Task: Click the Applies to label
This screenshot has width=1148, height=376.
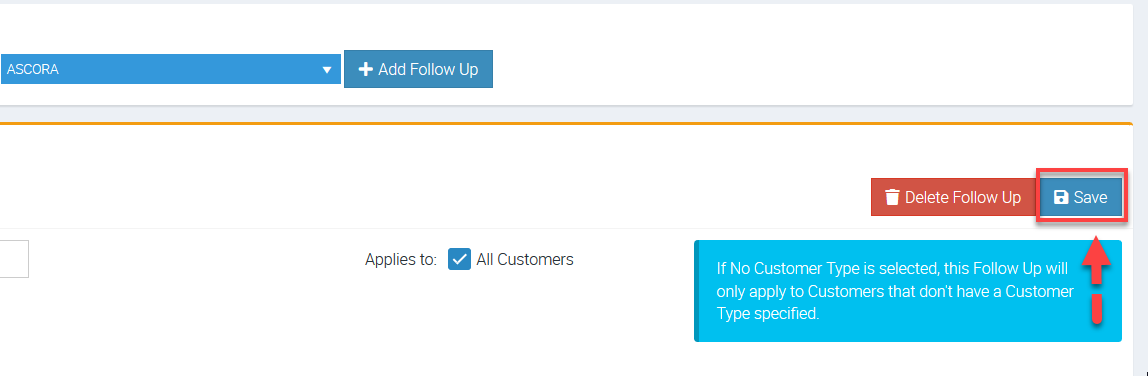Action: point(400,260)
